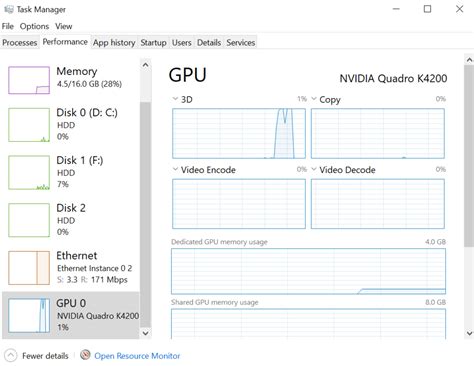Select Disk 1 (F:) graph thumbnail

(x=29, y=172)
